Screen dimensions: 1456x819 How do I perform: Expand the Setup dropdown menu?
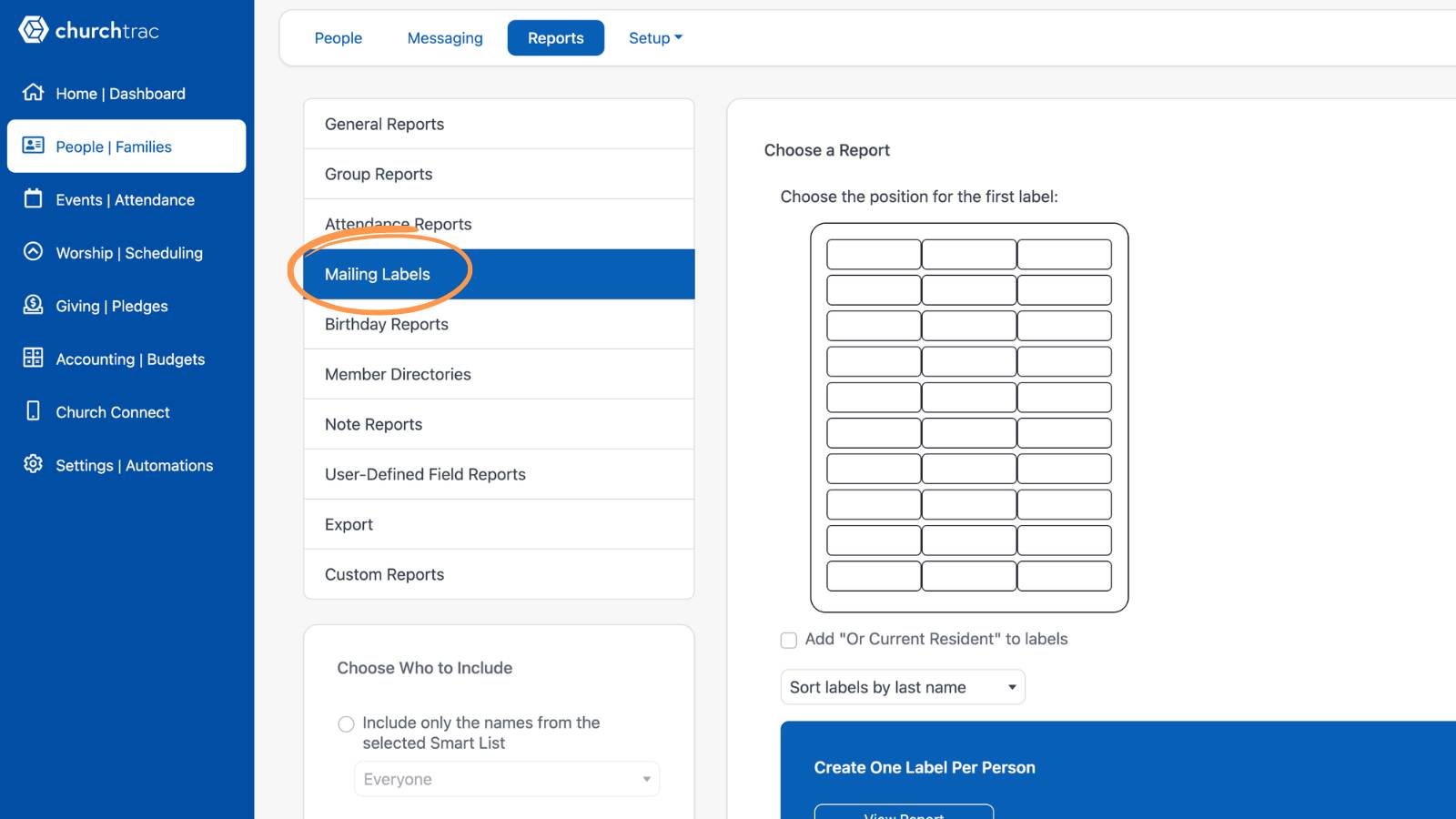click(655, 38)
